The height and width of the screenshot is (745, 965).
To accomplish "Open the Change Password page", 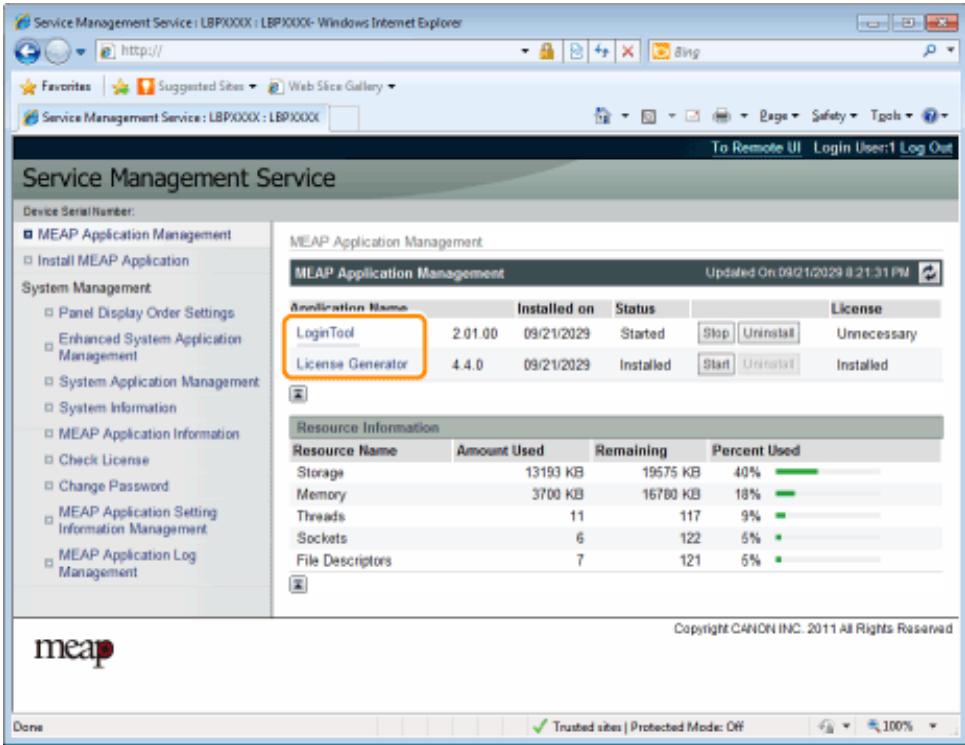I will pos(113,486).
